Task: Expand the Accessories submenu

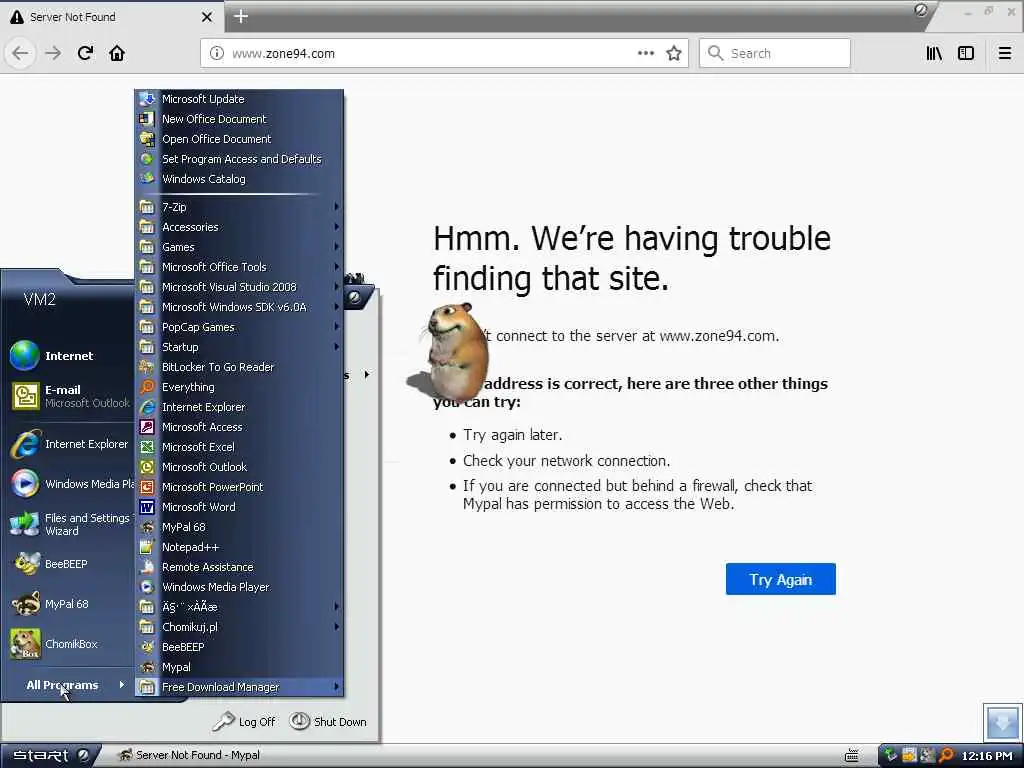Action: (x=239, y=227)
